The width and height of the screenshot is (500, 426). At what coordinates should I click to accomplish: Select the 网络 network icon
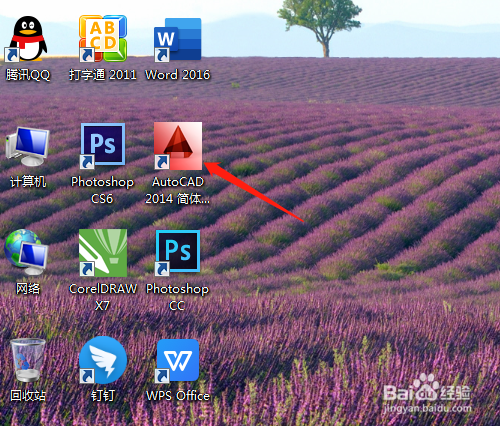click(26, 252)
